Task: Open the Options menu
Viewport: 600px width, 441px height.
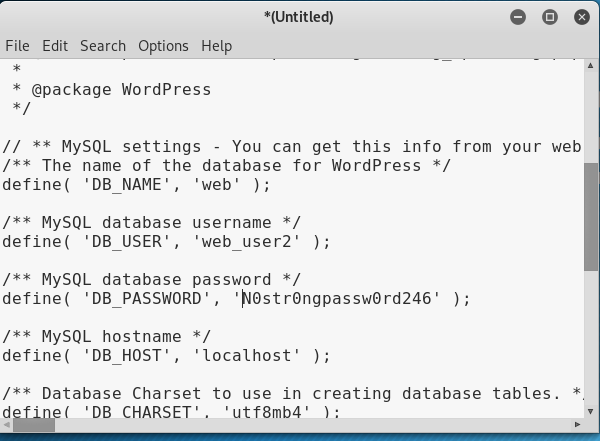Action: 163,46
